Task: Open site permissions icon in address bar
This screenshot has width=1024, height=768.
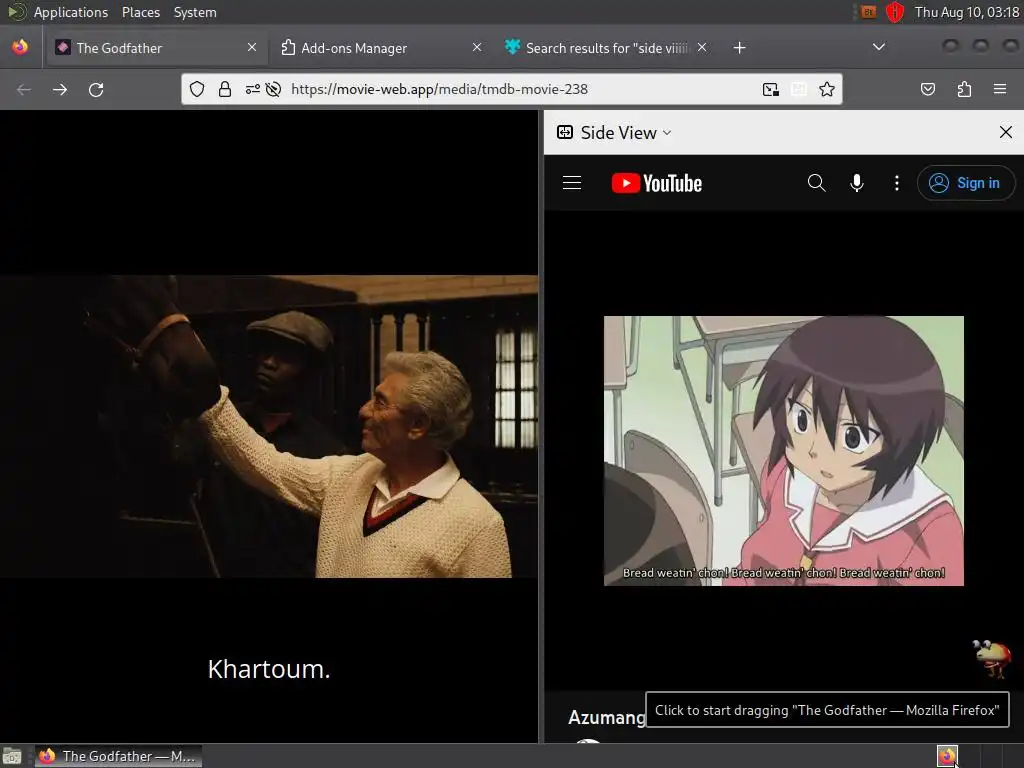Action: coord(253,89)
